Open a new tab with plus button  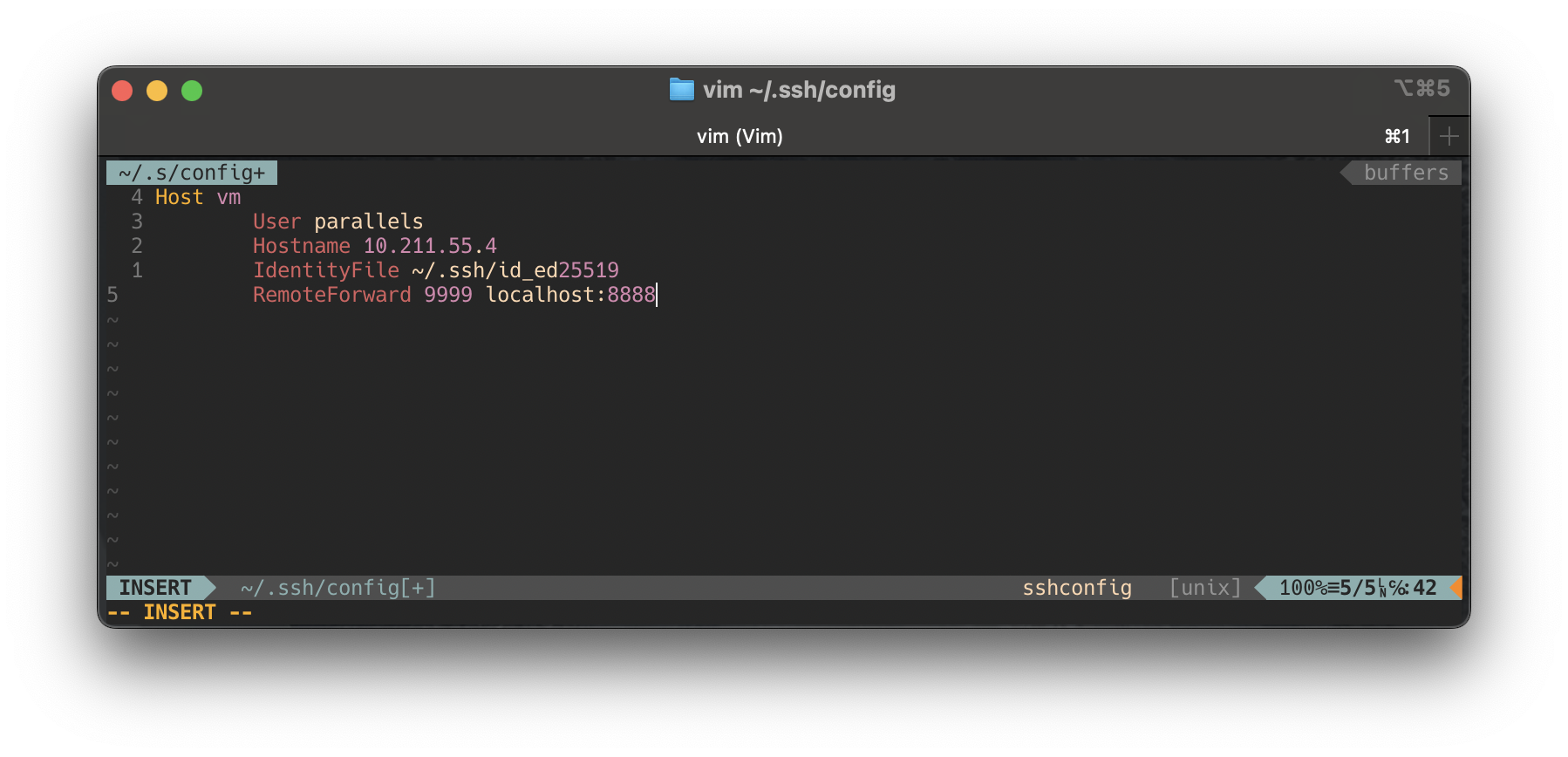click(1449, 136)
